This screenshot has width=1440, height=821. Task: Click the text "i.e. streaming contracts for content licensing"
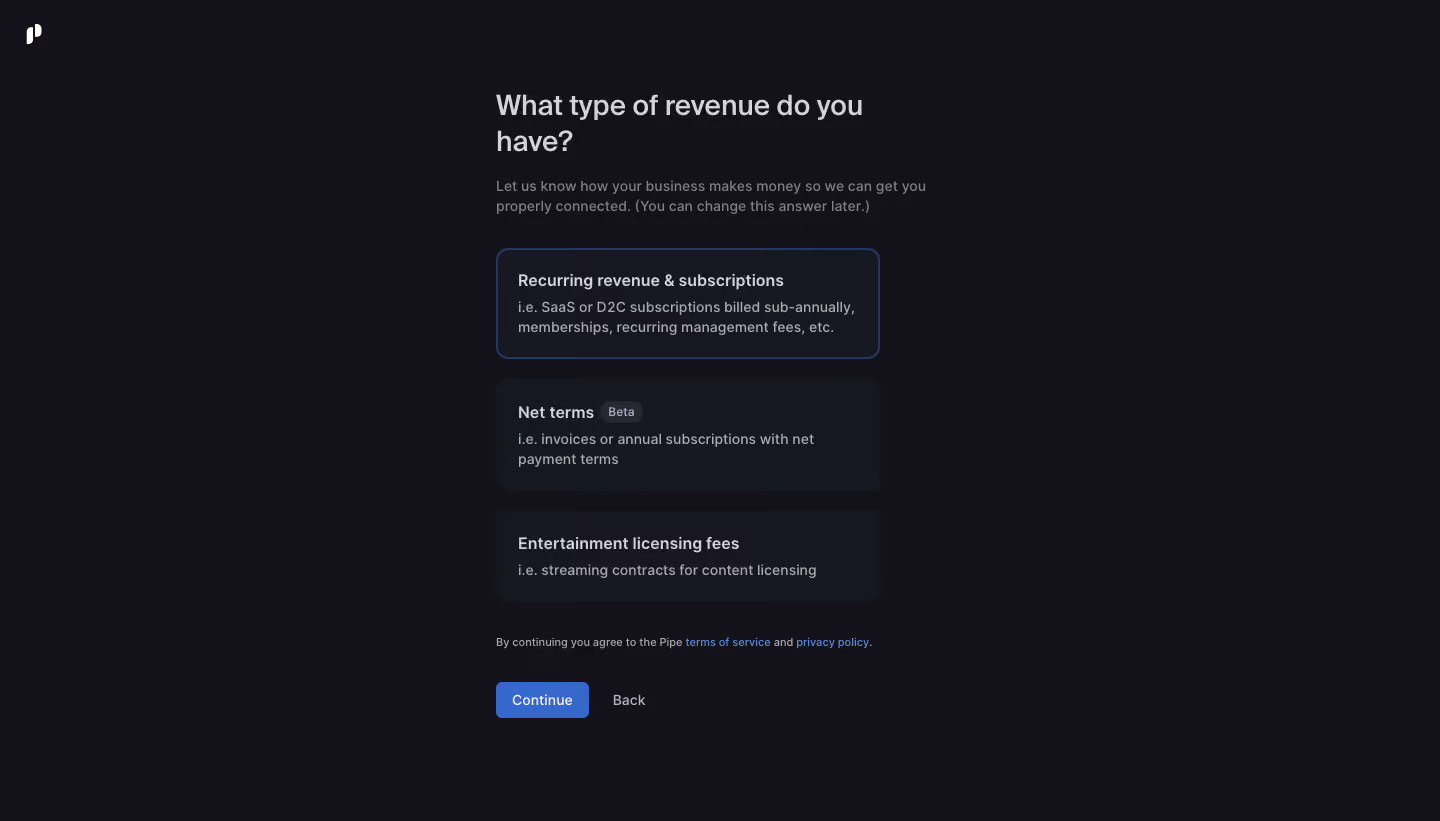point(667,570)
